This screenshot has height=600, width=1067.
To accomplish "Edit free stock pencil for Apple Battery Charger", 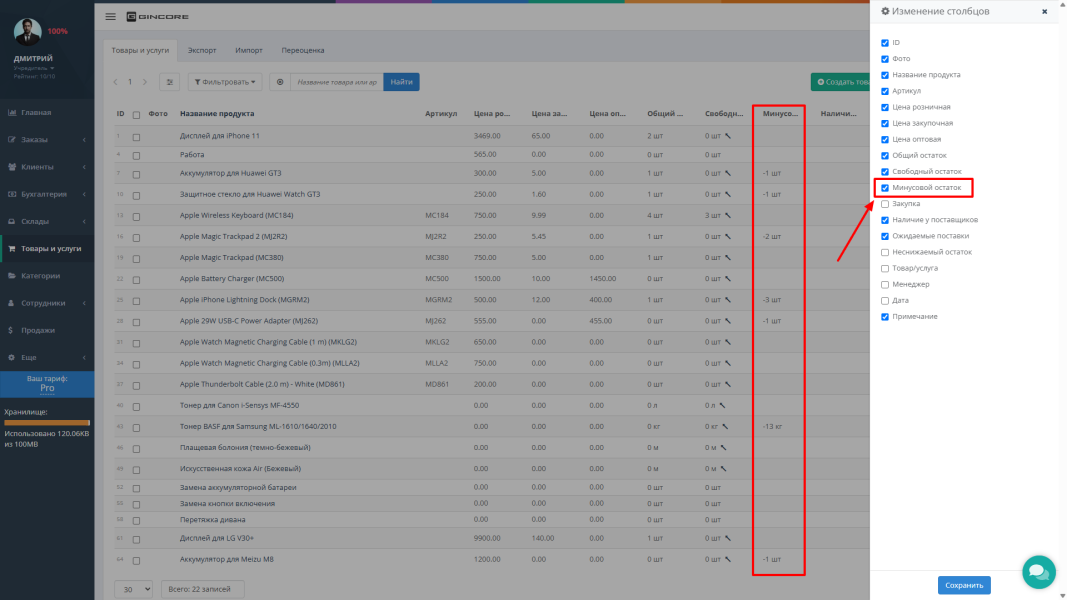I will click(x=727, y=279).
